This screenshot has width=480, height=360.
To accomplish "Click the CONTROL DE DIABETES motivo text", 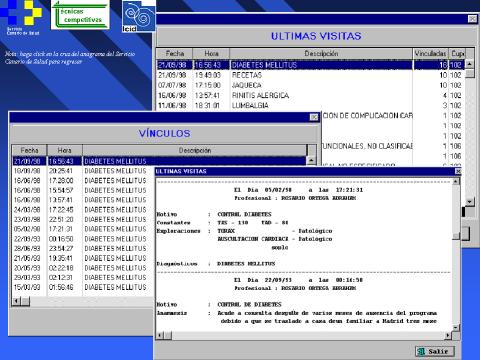I will [x=249, y=304].
